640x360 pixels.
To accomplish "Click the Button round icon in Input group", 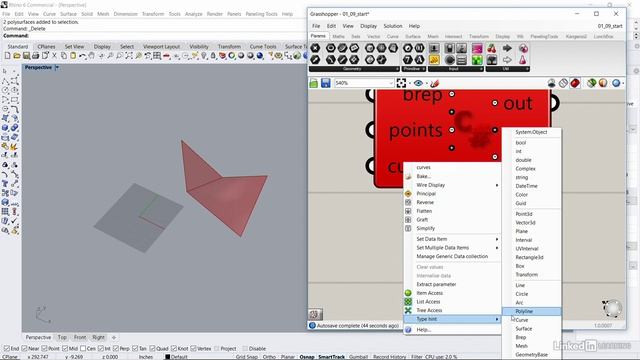I will (449, 60).
